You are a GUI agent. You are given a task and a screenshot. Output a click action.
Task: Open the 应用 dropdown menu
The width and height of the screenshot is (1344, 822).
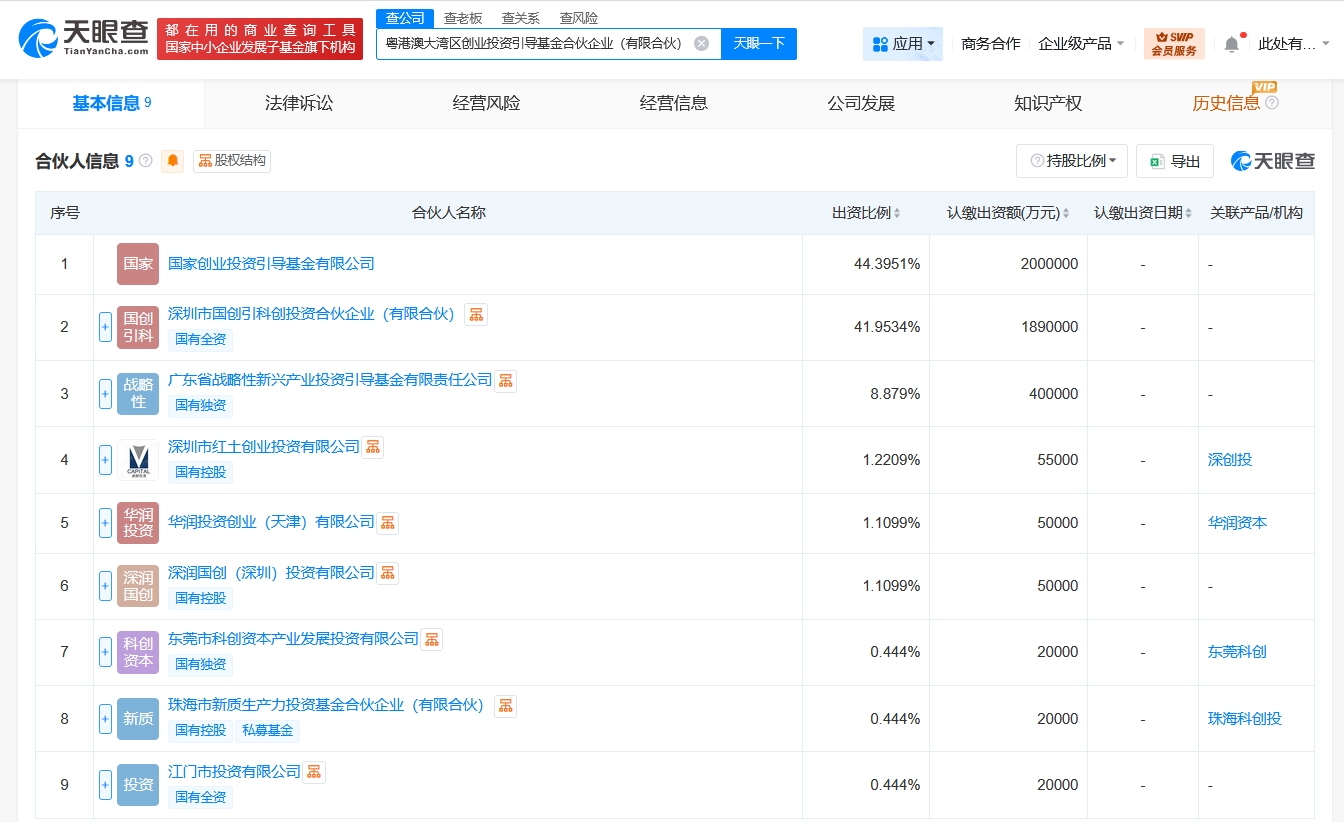pos(903,44)
